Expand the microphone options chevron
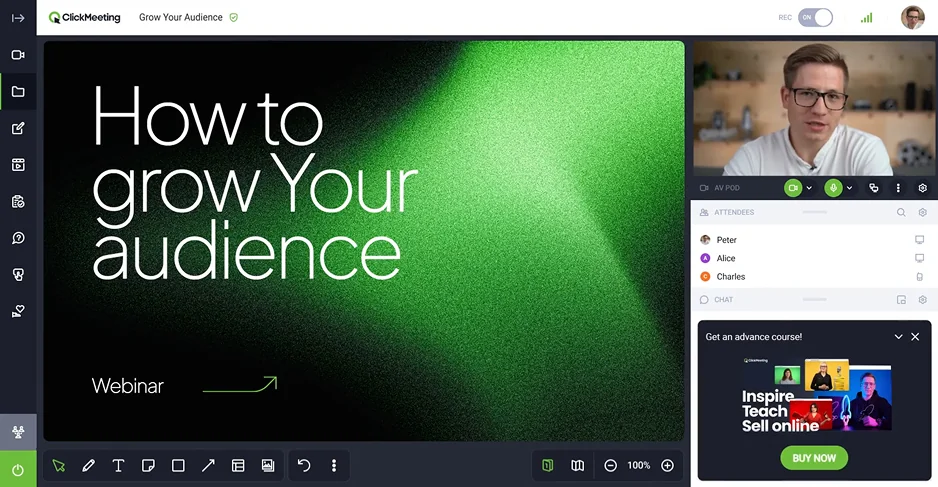 click(x=849, y=188)
